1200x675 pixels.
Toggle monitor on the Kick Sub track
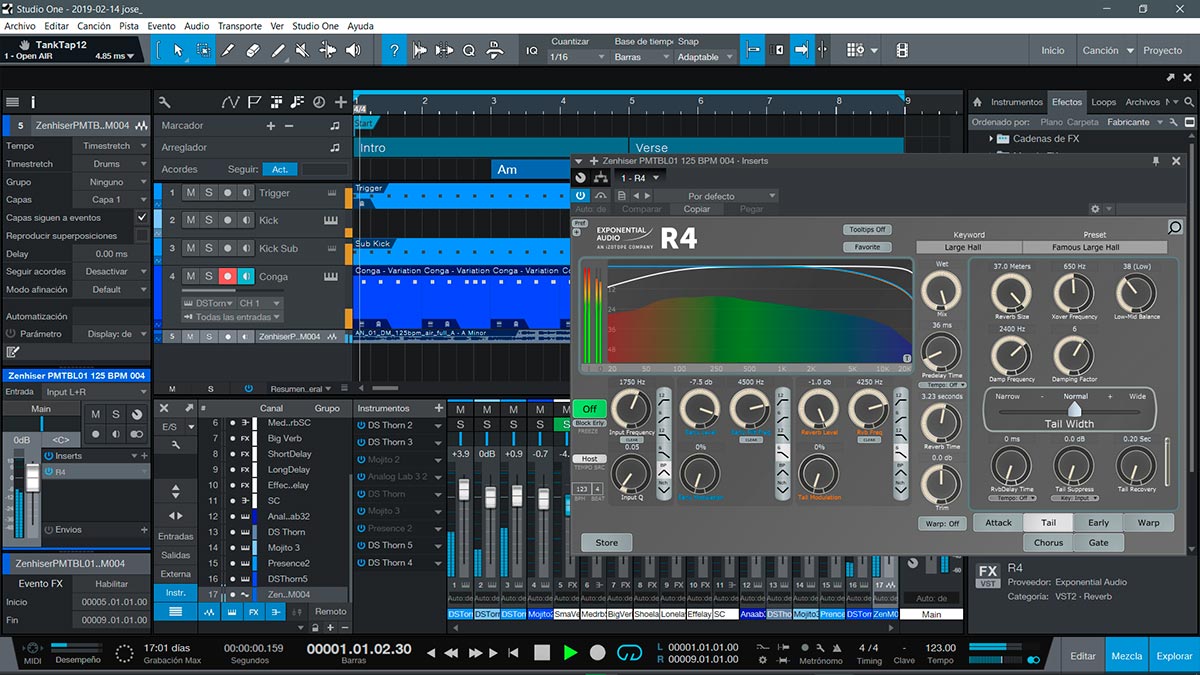[246, 248]
